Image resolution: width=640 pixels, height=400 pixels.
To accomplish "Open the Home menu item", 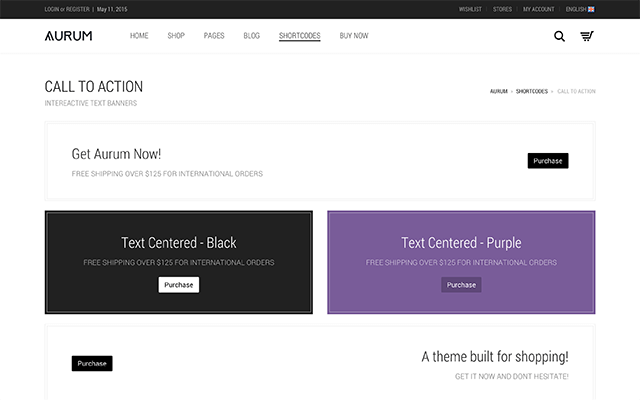I will pos(139,36).
